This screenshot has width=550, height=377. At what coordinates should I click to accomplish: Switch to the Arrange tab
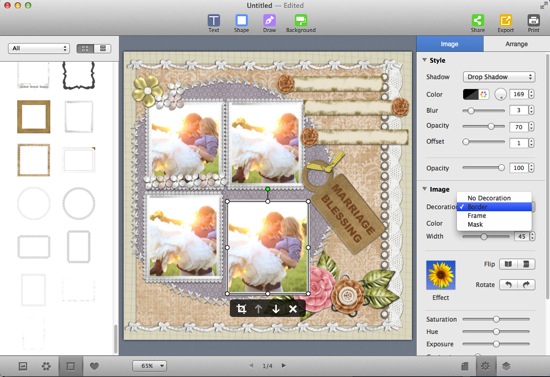[516, 44]
